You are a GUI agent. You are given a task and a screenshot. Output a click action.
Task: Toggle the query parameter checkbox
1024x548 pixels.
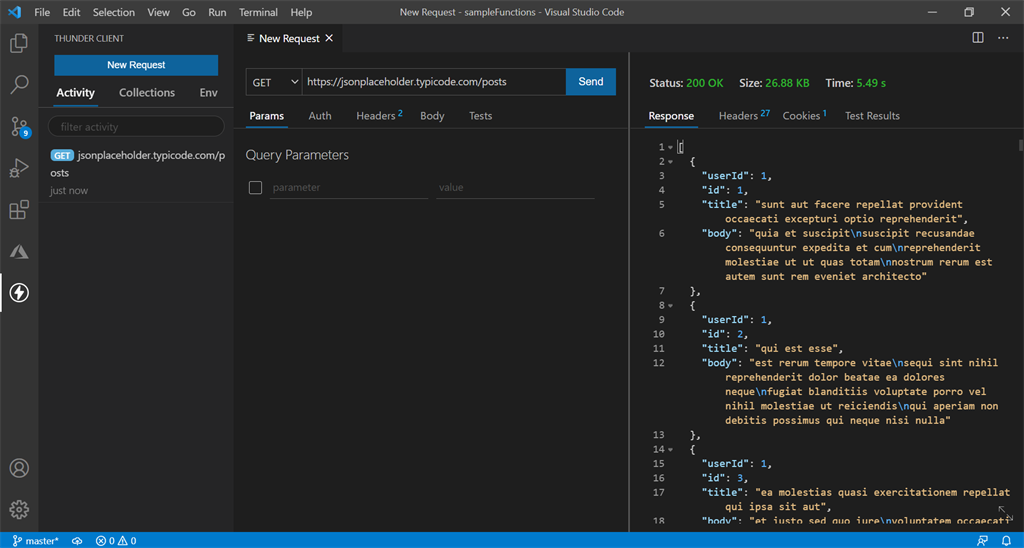click(255, 187)
